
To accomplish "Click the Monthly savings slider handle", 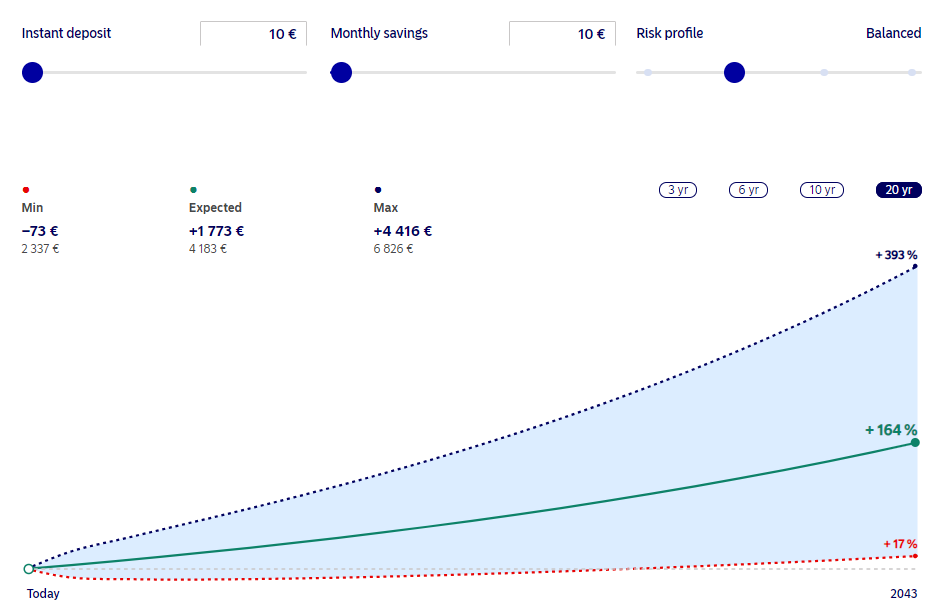I will 341,73.
